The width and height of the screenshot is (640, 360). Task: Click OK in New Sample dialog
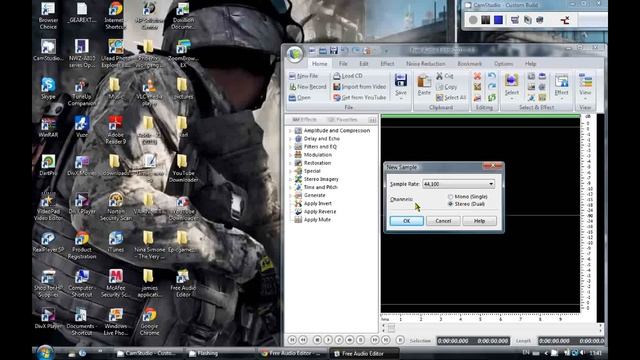(x=407, y=221)
